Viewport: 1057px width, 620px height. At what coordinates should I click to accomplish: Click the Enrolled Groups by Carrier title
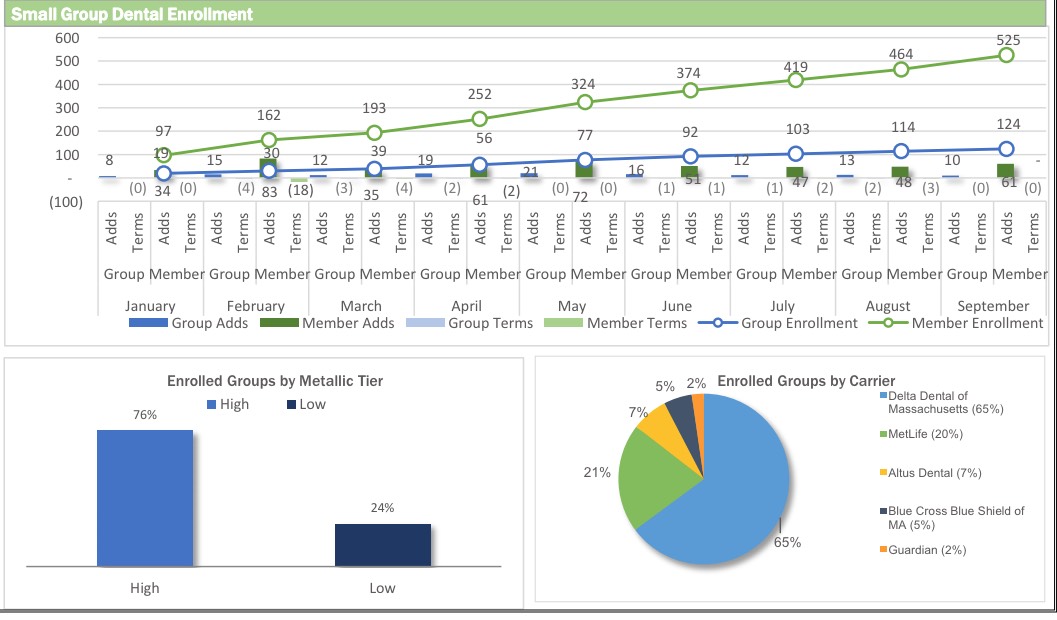[x=805, y=381]
